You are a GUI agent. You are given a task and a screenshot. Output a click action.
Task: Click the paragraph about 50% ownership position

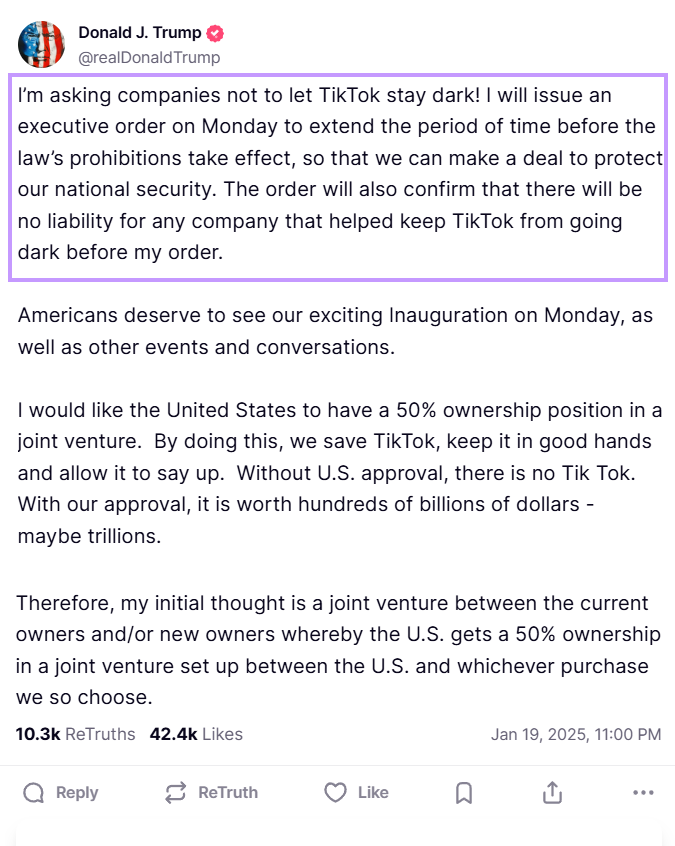click(x=339, y=473)
